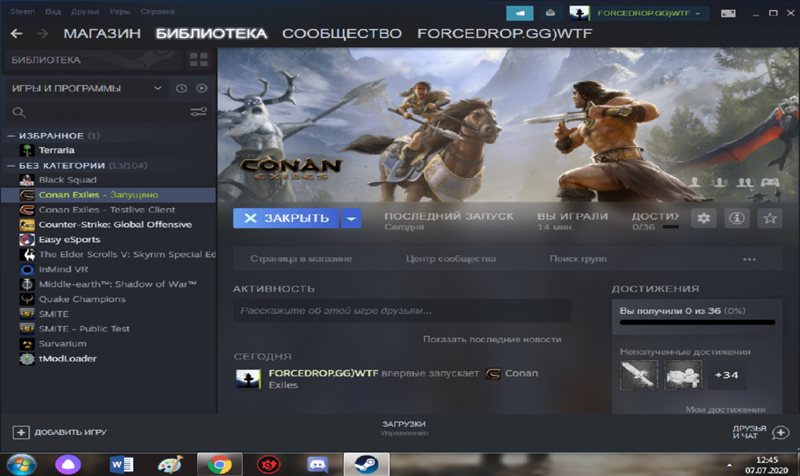Open the red gear app in the taskbar
Image resolution: width=800 pixels, height=476 pixels.
pos(268,465)
